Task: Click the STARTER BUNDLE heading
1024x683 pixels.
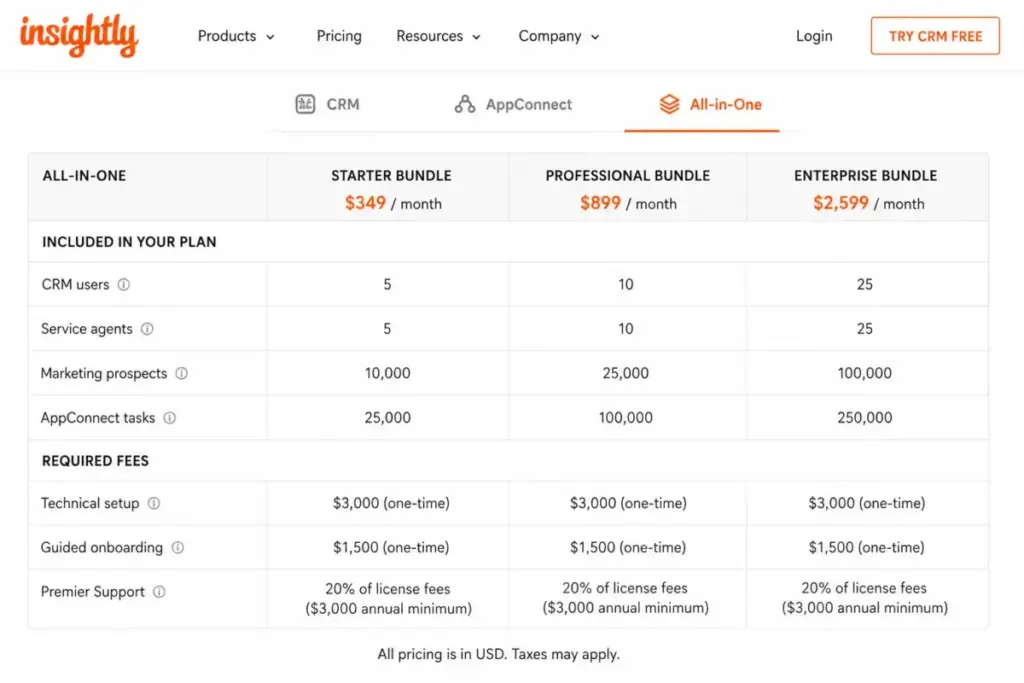Action: coord(391,176)
